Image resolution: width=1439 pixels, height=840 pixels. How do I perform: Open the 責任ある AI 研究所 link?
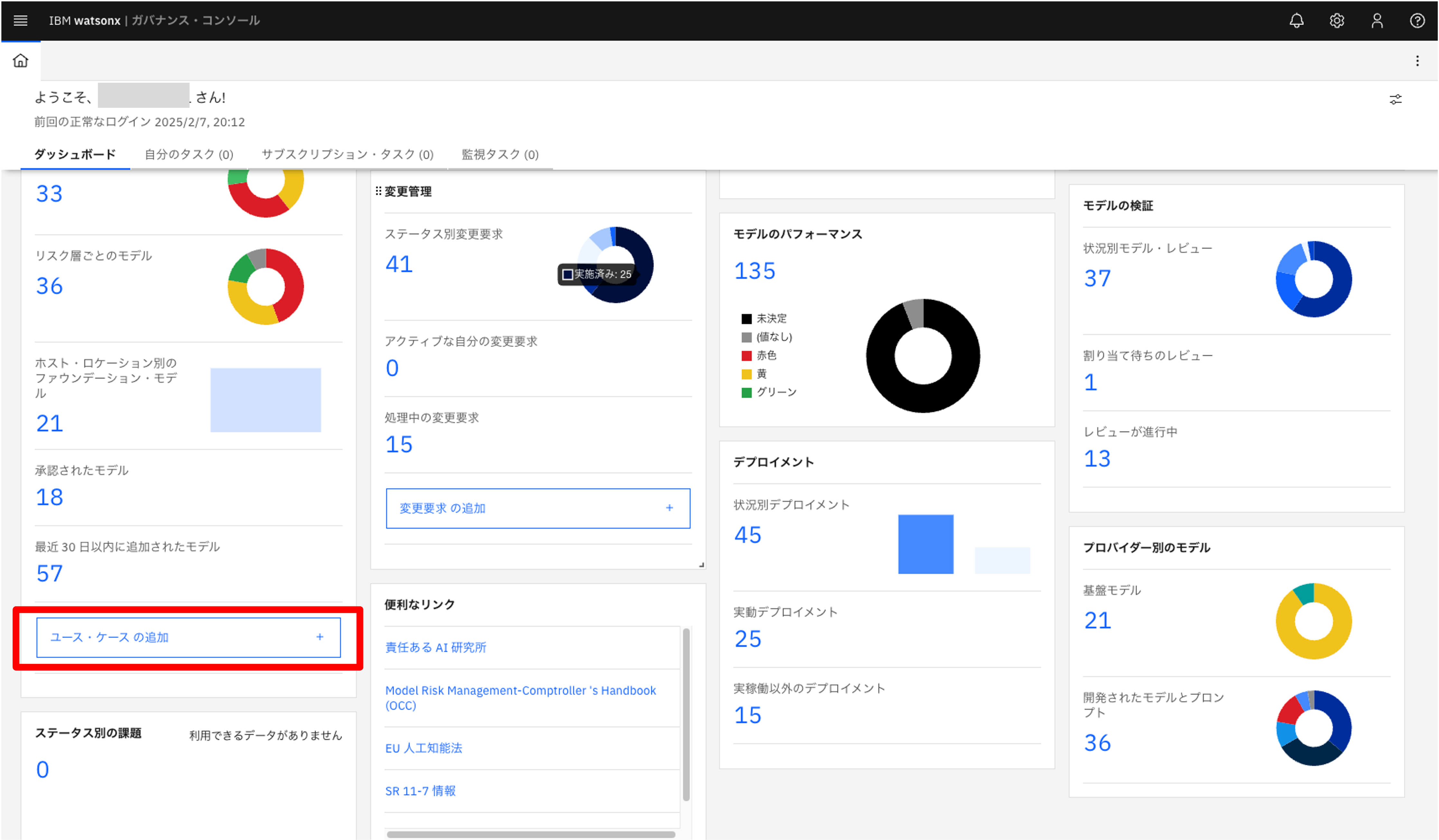pyautogui.click(x=435, y=647)
